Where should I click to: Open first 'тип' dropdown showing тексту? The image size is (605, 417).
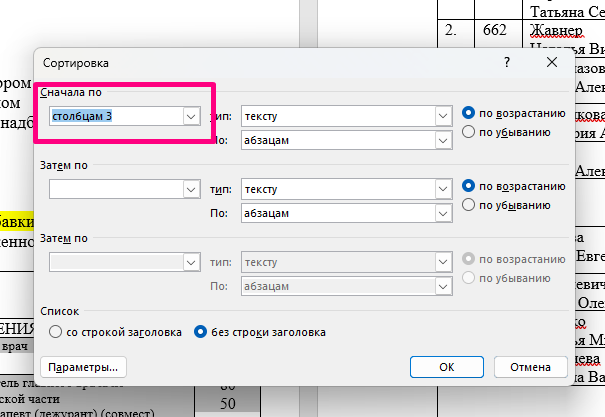(443, 117)
